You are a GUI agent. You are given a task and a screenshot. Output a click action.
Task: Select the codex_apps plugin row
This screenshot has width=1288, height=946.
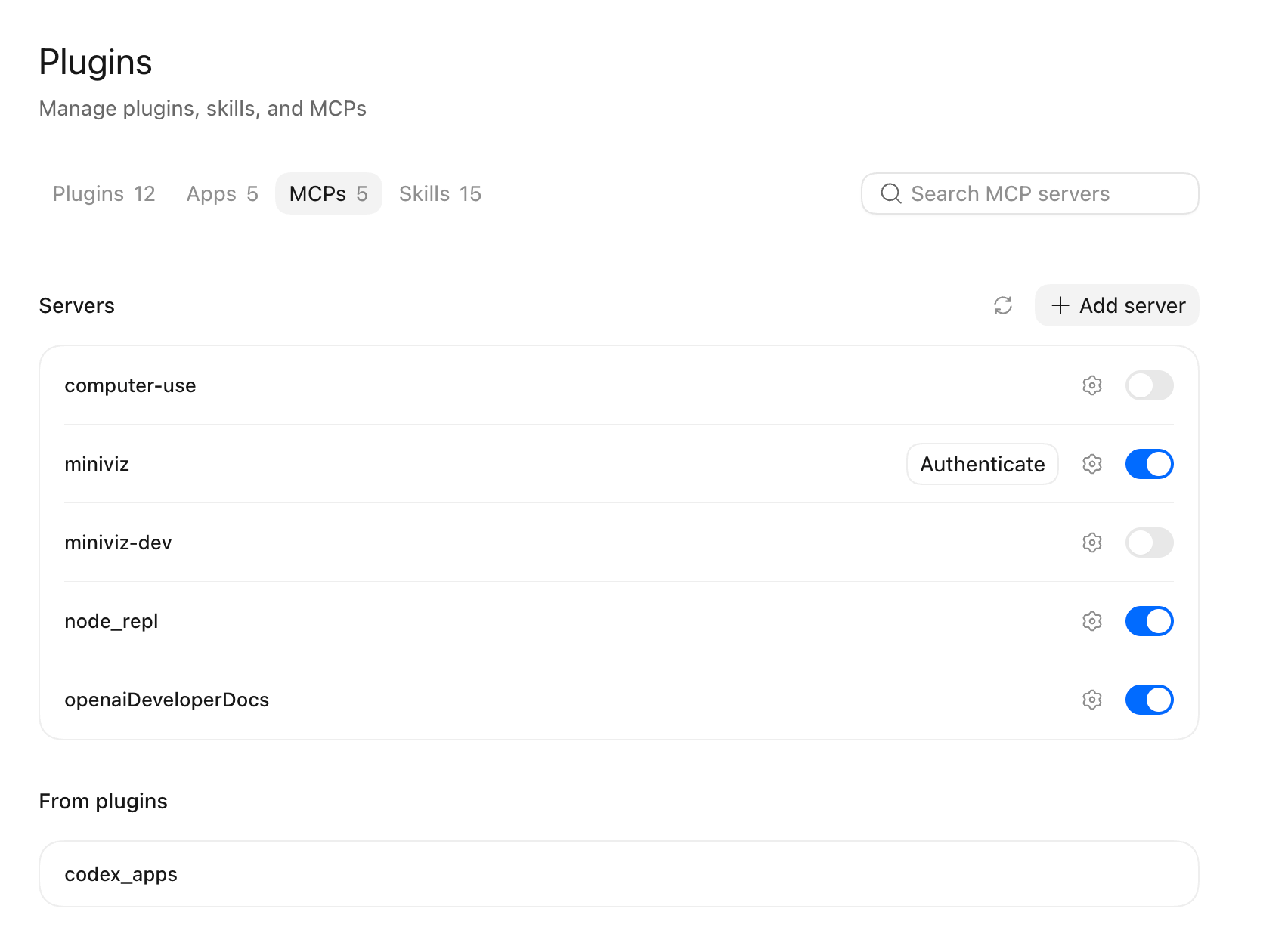(x=618, y=874)
